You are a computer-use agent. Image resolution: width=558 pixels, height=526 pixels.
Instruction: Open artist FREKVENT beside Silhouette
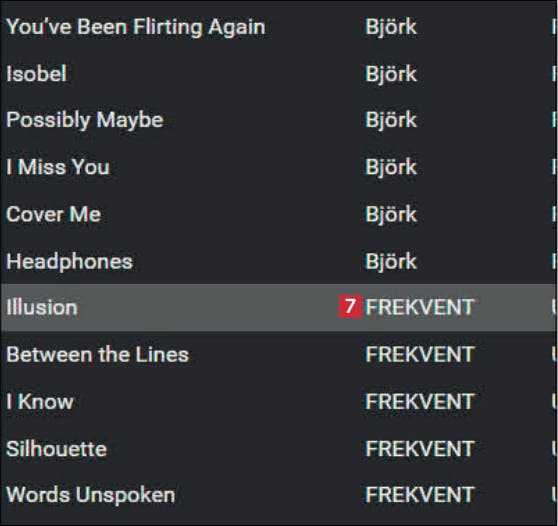pos(420,449)
